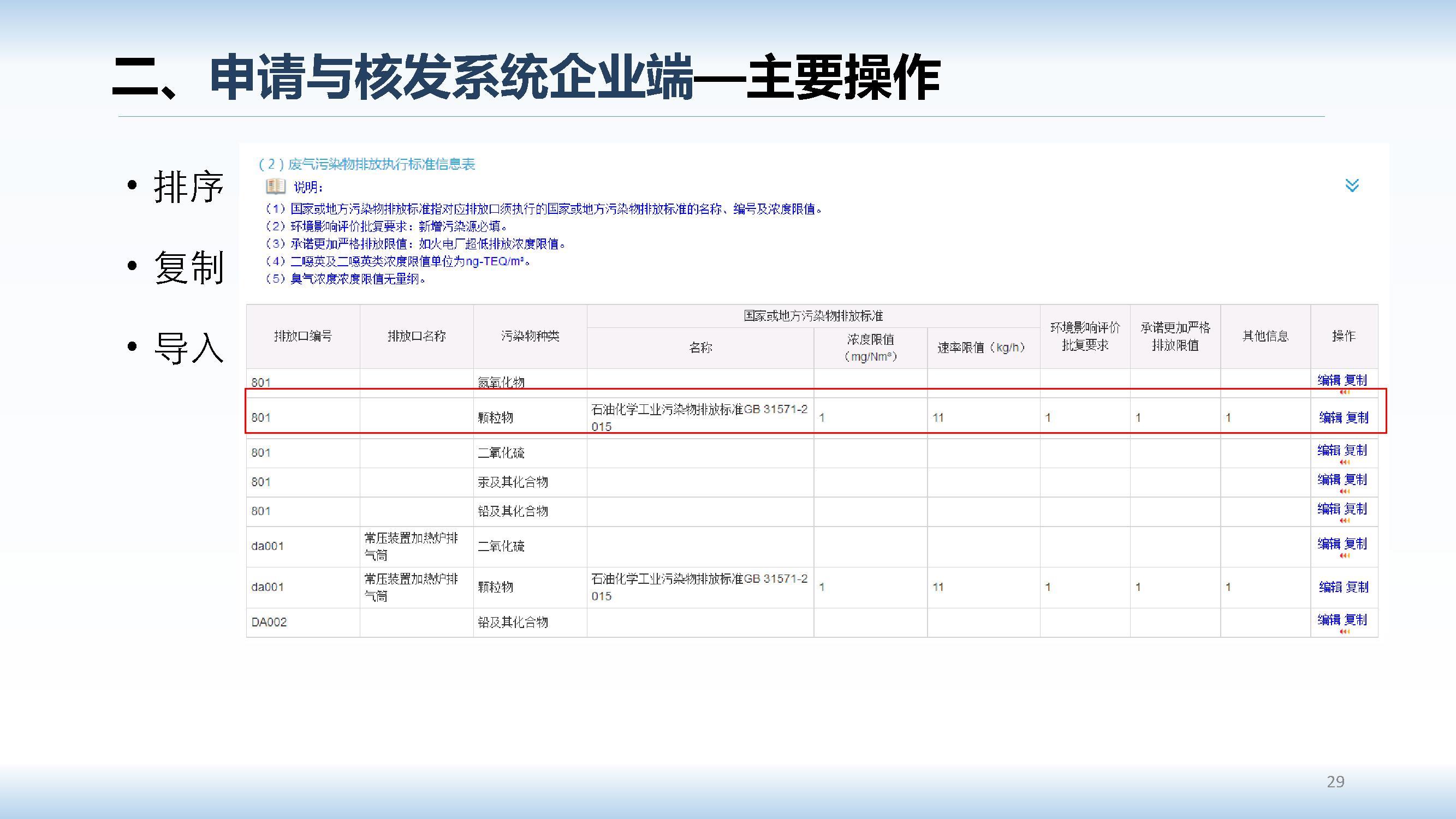Image resolution: width=1456 pixels, height=819 pixels.
Task: Edit the DA002 铅及其化合物 row
Action: click(x=1329, y=620)
